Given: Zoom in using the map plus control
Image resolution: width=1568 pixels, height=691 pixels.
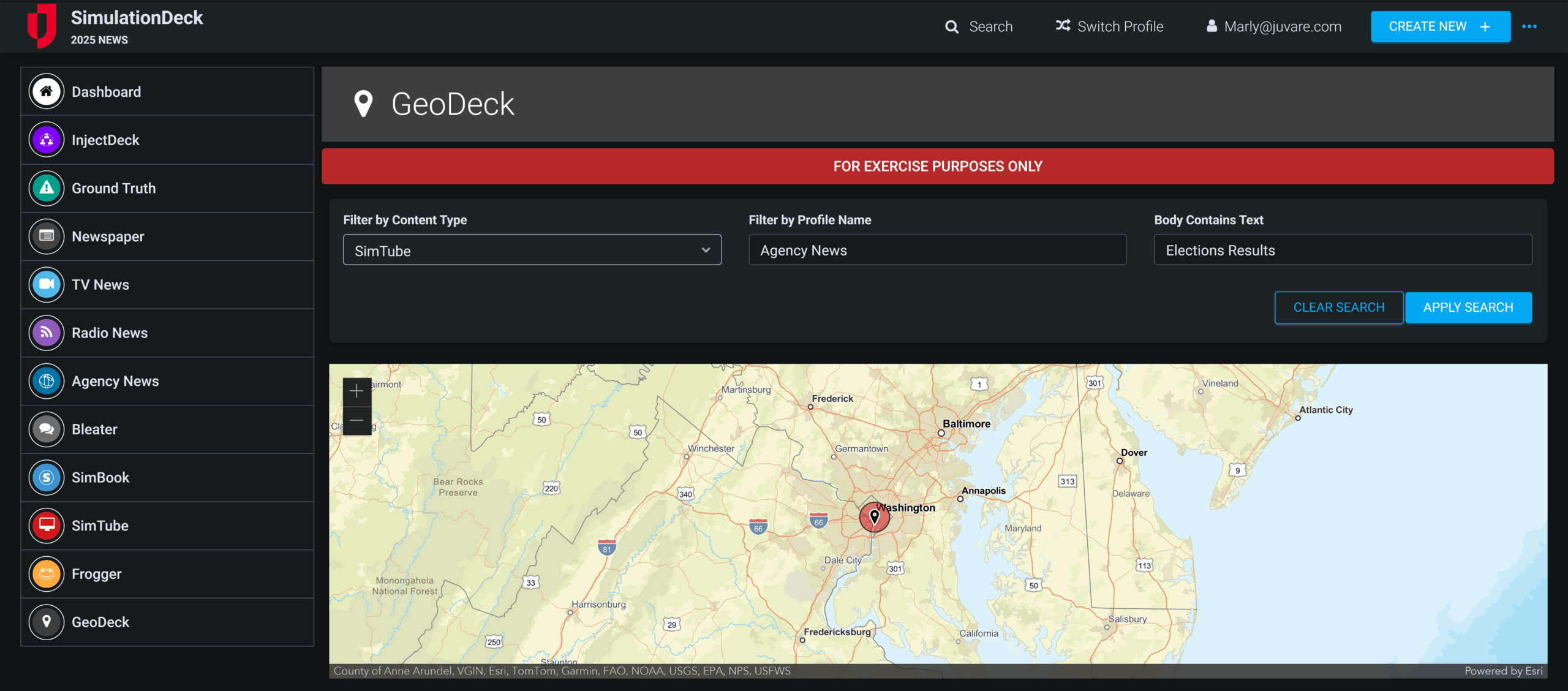Looking at the screenshot, I should [x=357, y=390].
